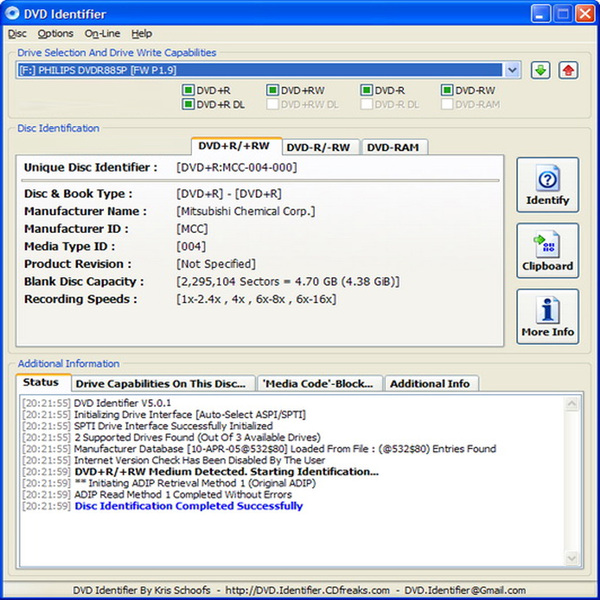This screenshot has height=600, width=600.
Task: Open Drive Capabilities On This Disc tab
Action: click(163, 383)
